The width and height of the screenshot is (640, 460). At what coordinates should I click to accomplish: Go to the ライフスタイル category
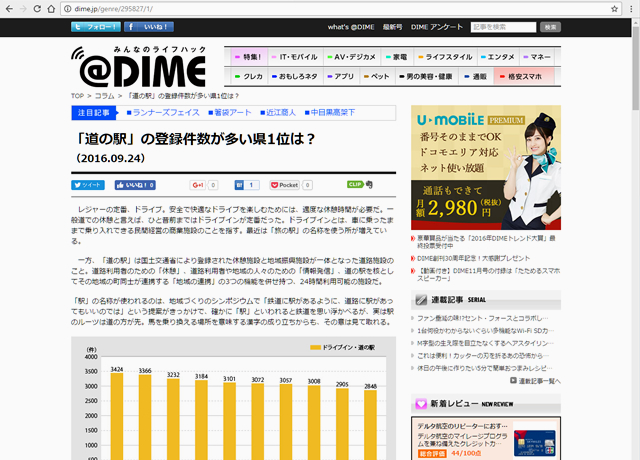[454, 57]
